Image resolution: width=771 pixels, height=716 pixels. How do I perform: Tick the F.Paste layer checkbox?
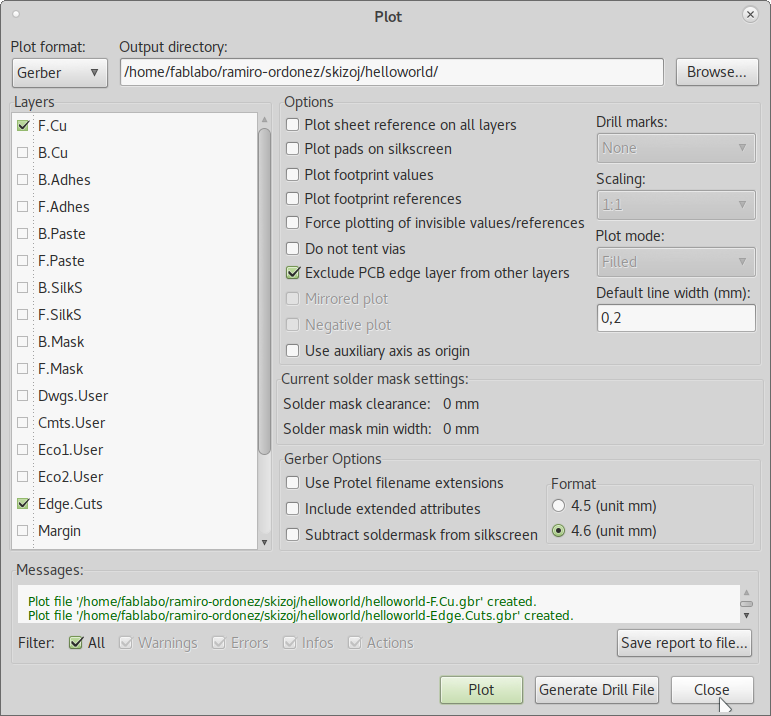click(x=23, y=261)
